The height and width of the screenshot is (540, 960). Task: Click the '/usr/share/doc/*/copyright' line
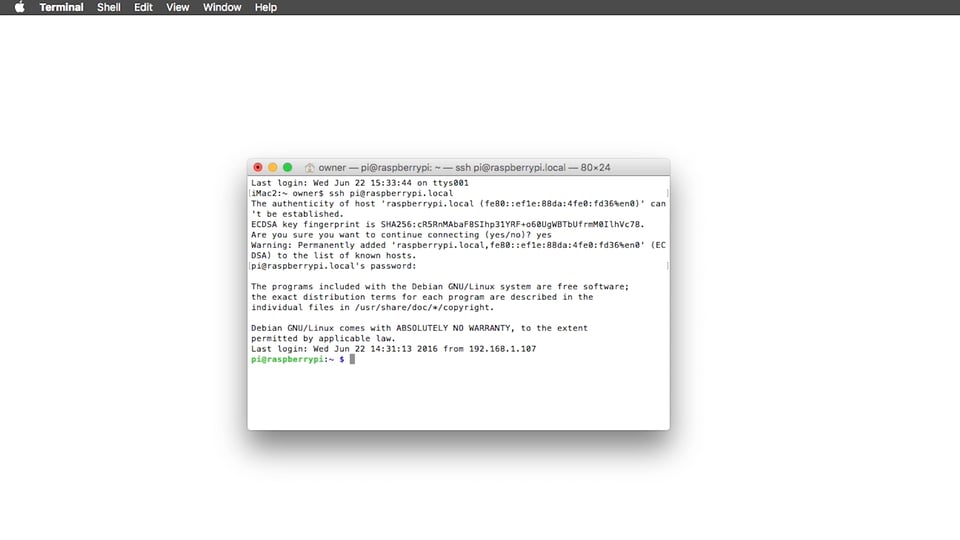pos(372,307)
